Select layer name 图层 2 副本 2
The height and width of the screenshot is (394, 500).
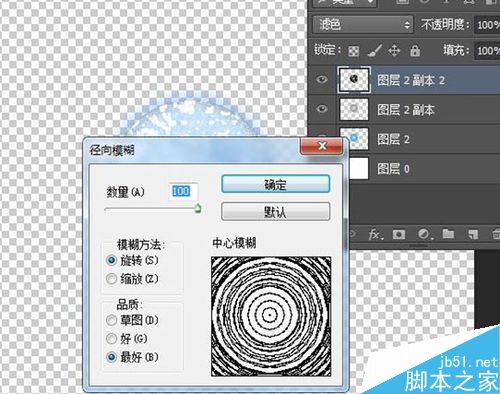tap(411, 80)
